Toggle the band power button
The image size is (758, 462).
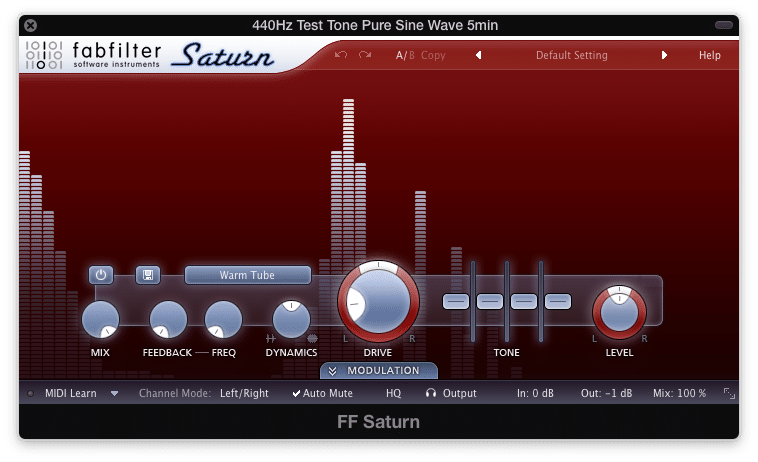click(101, 275)
